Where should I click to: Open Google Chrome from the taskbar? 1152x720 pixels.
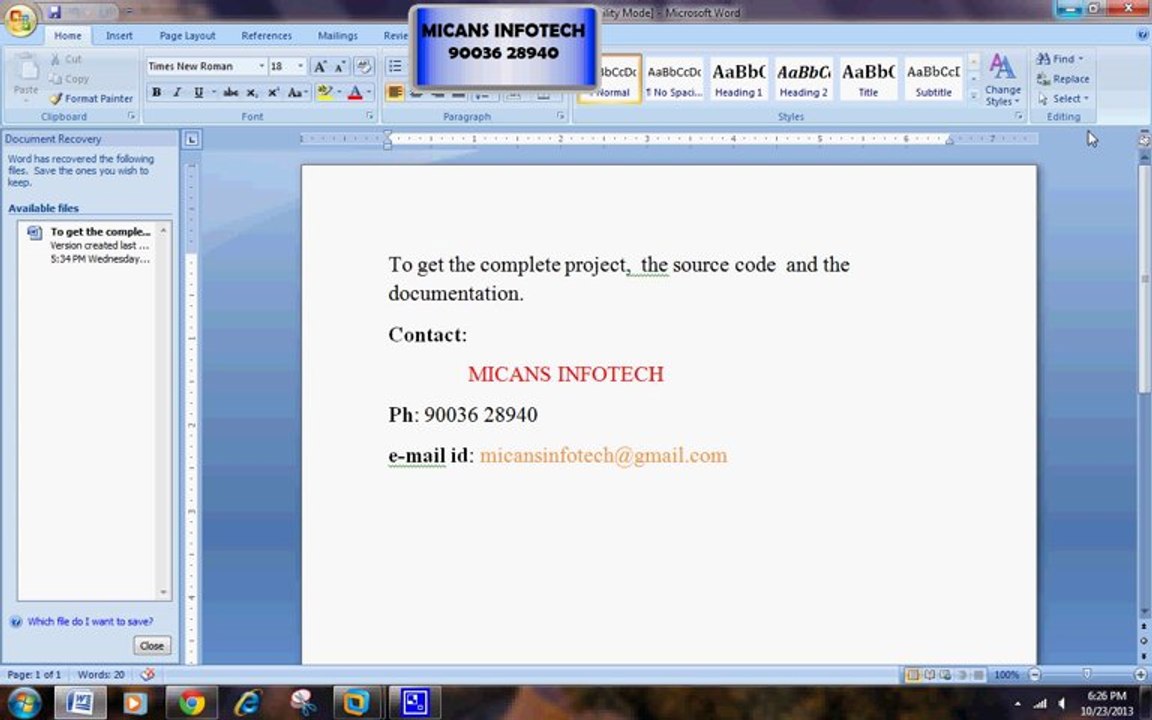click(x=191, y=703)
